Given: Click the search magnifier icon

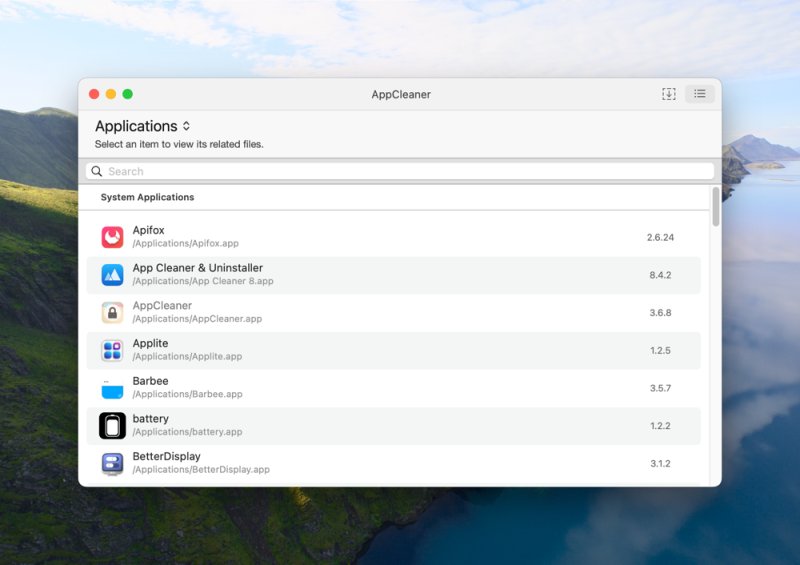Looking at the screenshot, I should coord(96,171).
